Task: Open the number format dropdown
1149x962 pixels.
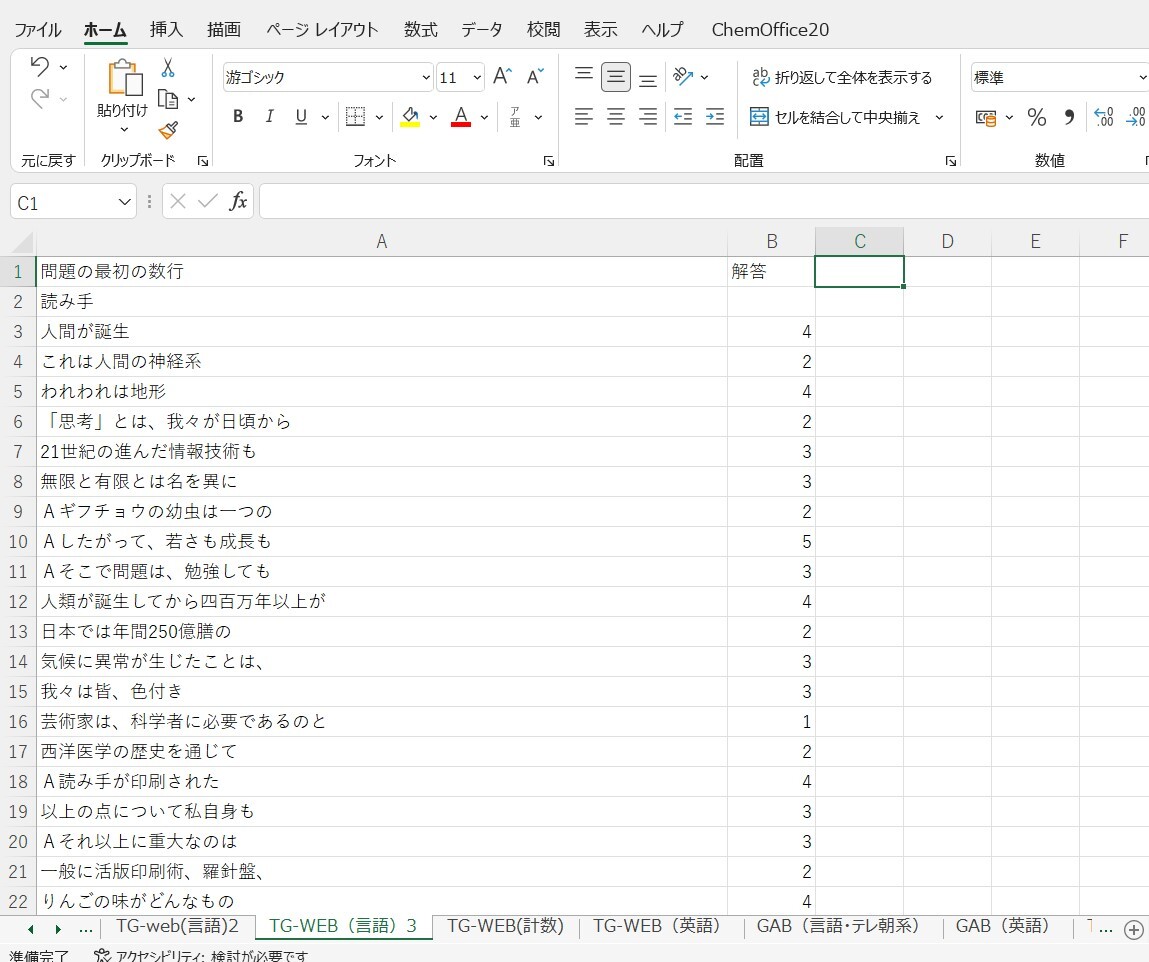Action: pyautogui.click(x=1142, y=78)
